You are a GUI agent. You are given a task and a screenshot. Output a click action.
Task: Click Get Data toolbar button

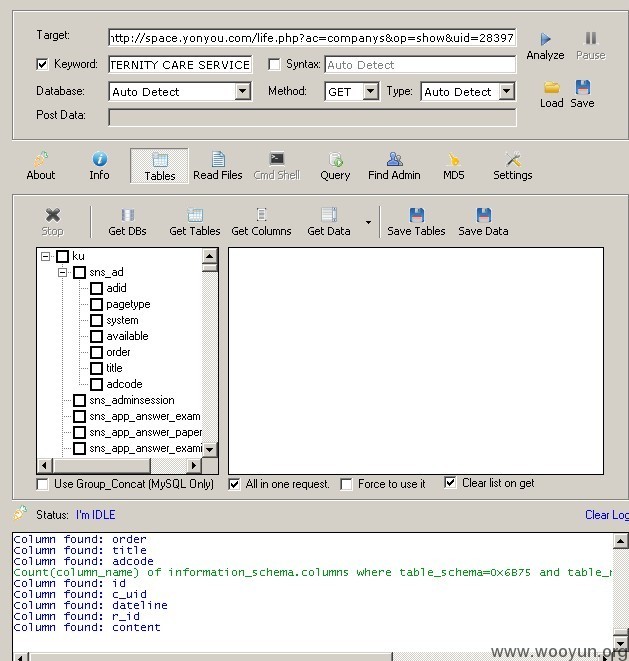coord(329,222)
